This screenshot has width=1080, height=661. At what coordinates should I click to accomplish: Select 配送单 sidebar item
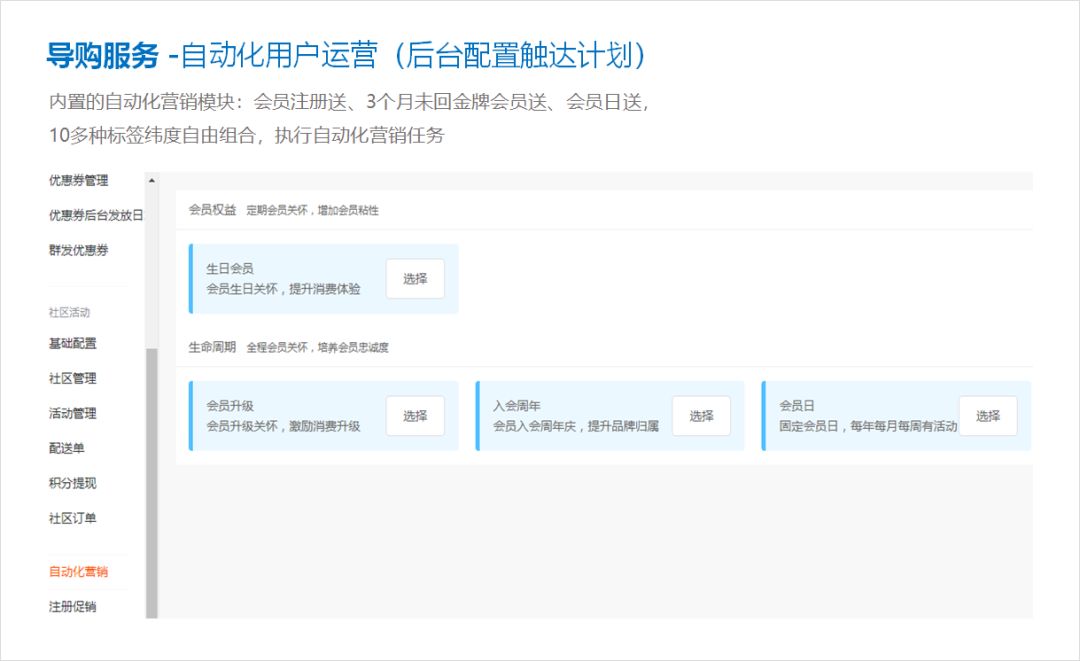(66, 448)
